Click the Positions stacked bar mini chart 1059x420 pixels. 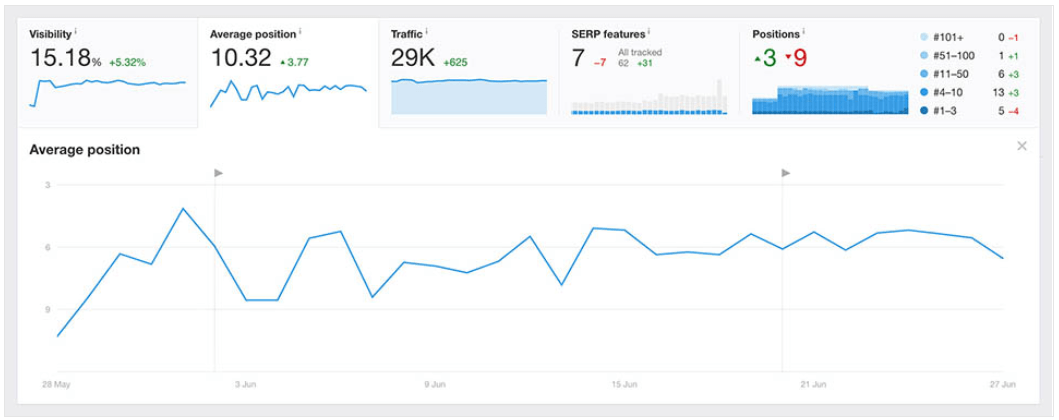tap(829, 100)
